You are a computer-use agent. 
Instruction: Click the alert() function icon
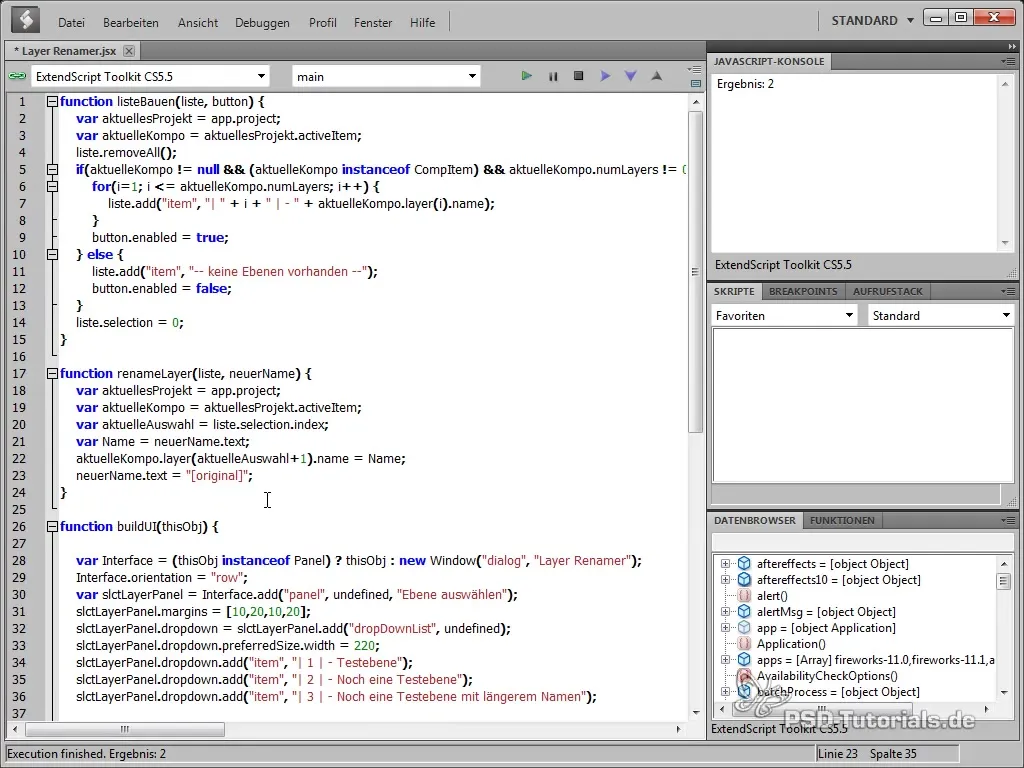(744, 596)
